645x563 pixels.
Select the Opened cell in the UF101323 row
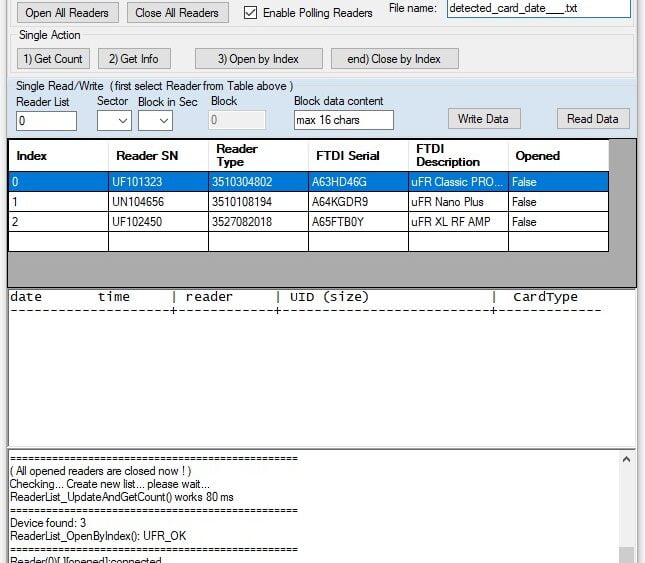click(558, 182)
